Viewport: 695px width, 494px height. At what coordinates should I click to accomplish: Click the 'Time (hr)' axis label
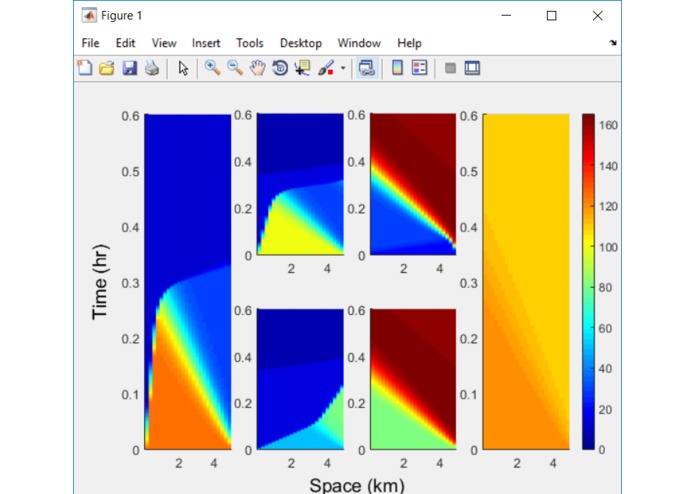pos(100,282)
